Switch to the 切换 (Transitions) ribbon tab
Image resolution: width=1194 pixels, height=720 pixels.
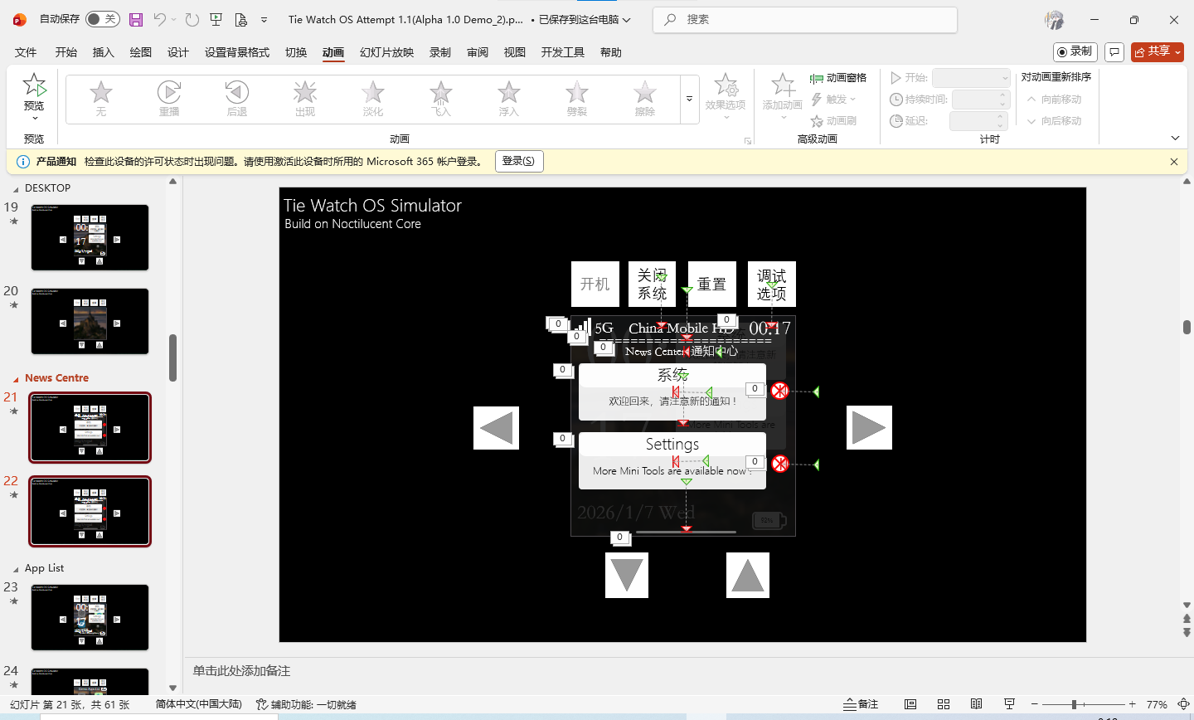[295, 52]
